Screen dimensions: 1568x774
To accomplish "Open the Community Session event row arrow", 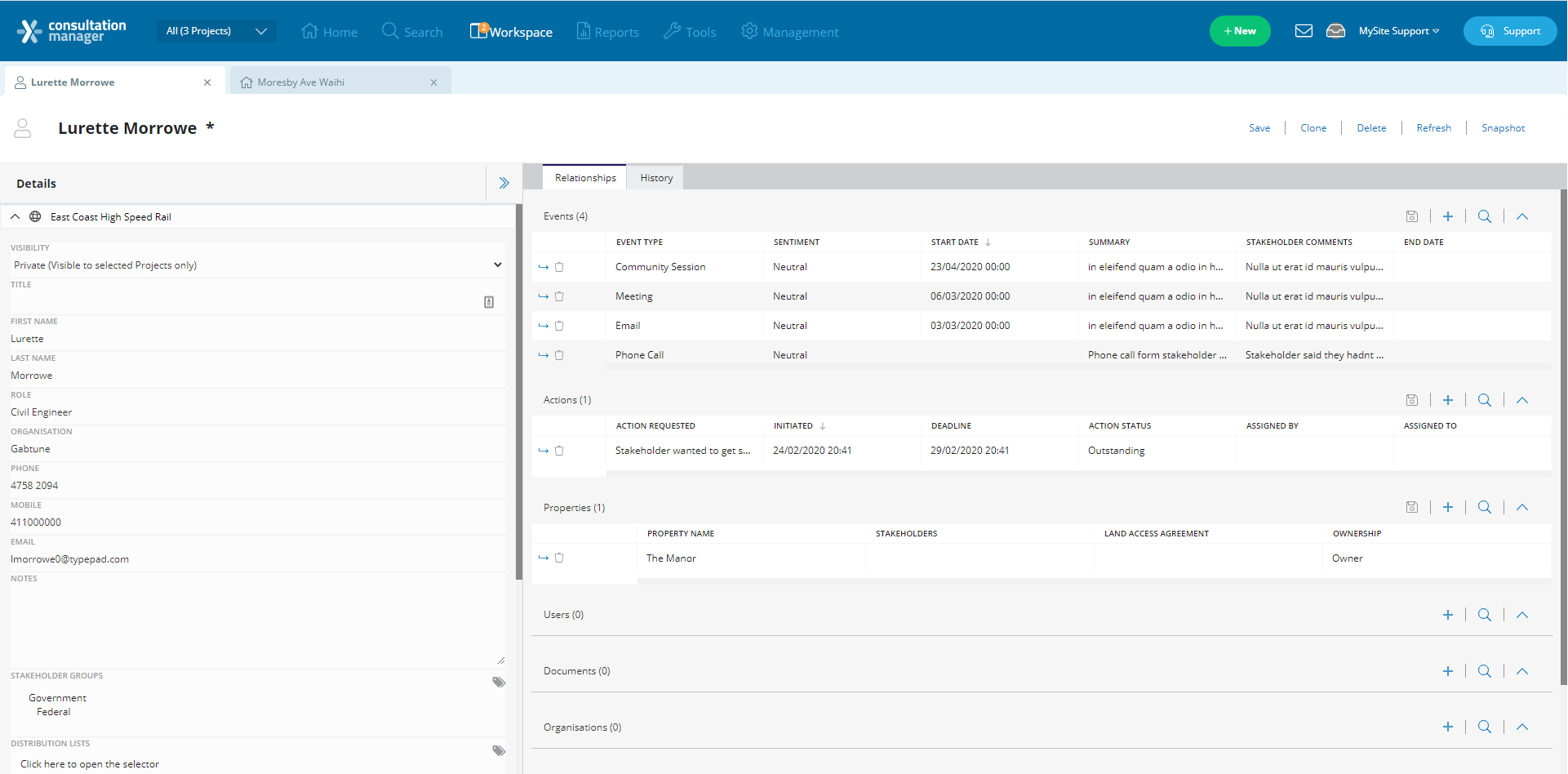I will [544, 267].
